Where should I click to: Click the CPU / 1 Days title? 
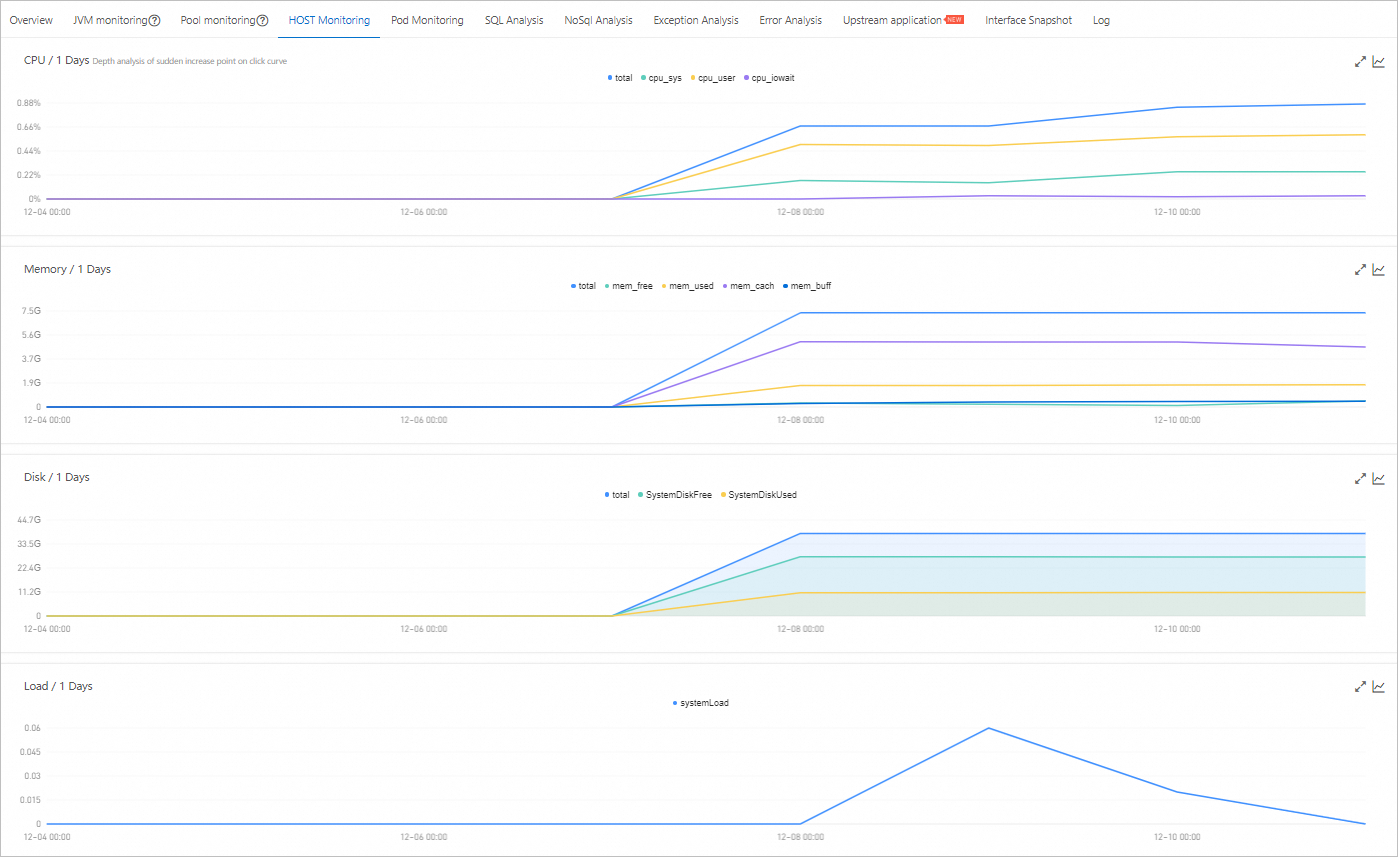pos(56,60)
